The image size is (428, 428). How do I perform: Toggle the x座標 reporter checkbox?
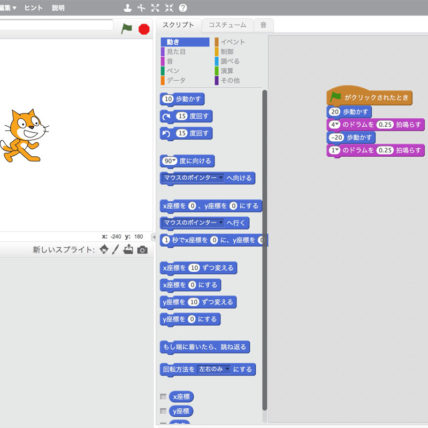tap(163, 396)
